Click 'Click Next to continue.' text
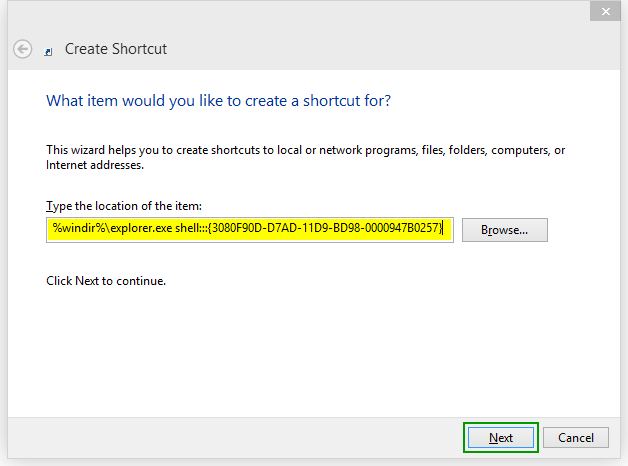This screenshot has width=628, height=466. (x=106, y=281)
